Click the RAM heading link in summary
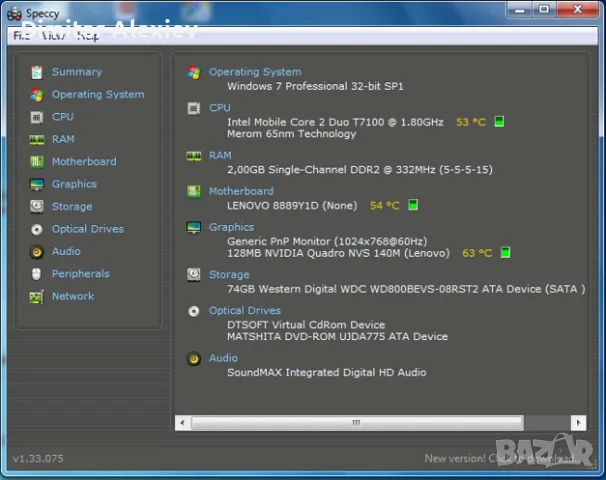Image resolution: width=606 pixels, height=480 pixels. [x=220, y=155]
